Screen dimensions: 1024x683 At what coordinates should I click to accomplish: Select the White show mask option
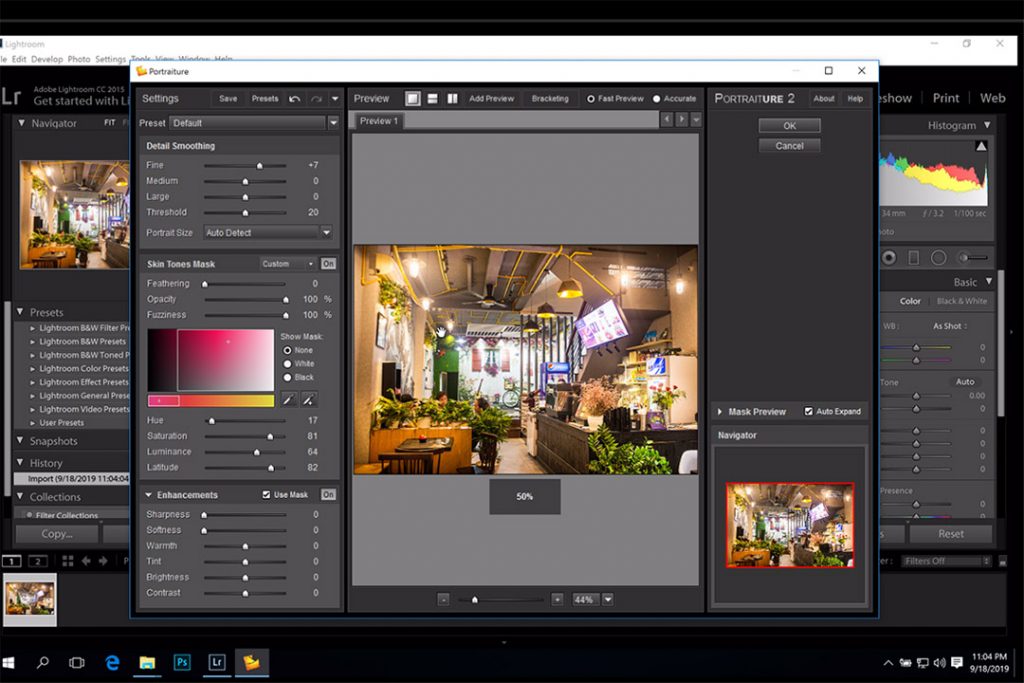coord(288,364)
